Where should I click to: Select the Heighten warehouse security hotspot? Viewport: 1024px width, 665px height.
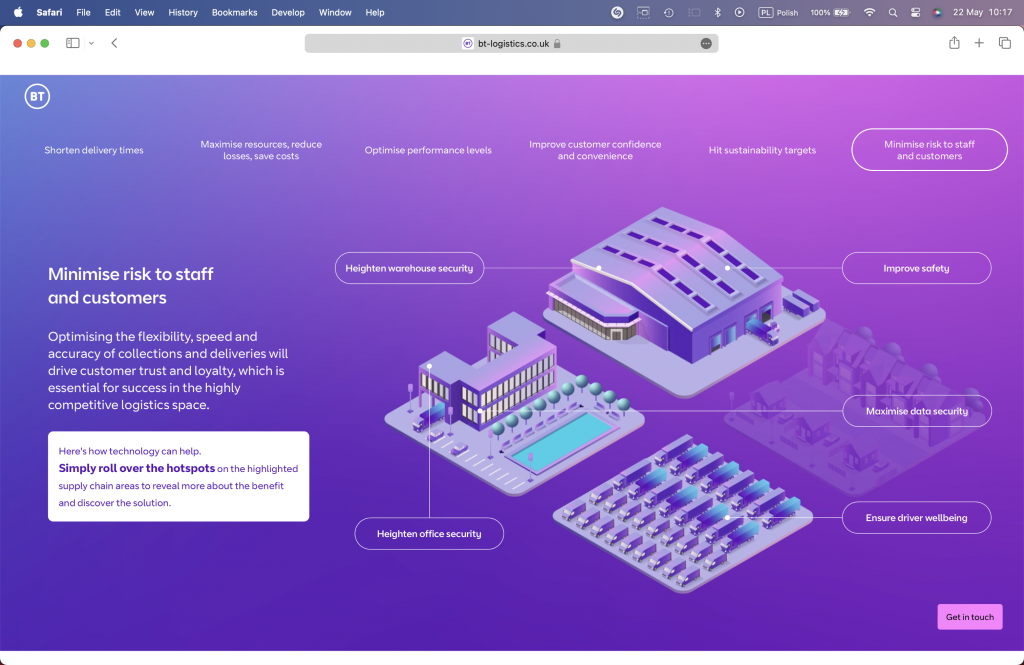pos(409,268)
